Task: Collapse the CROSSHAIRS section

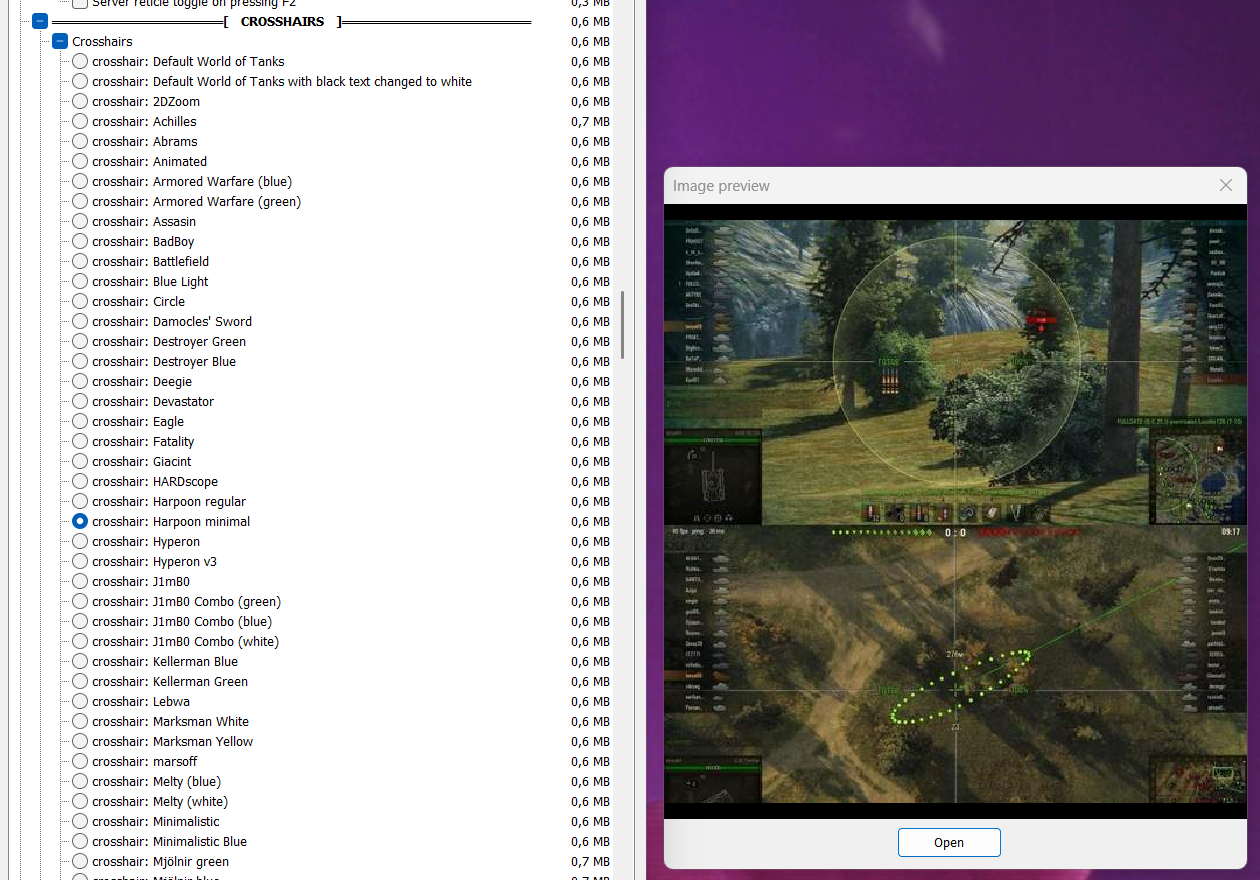Action: pyautogui.click(x=40, y=21)
